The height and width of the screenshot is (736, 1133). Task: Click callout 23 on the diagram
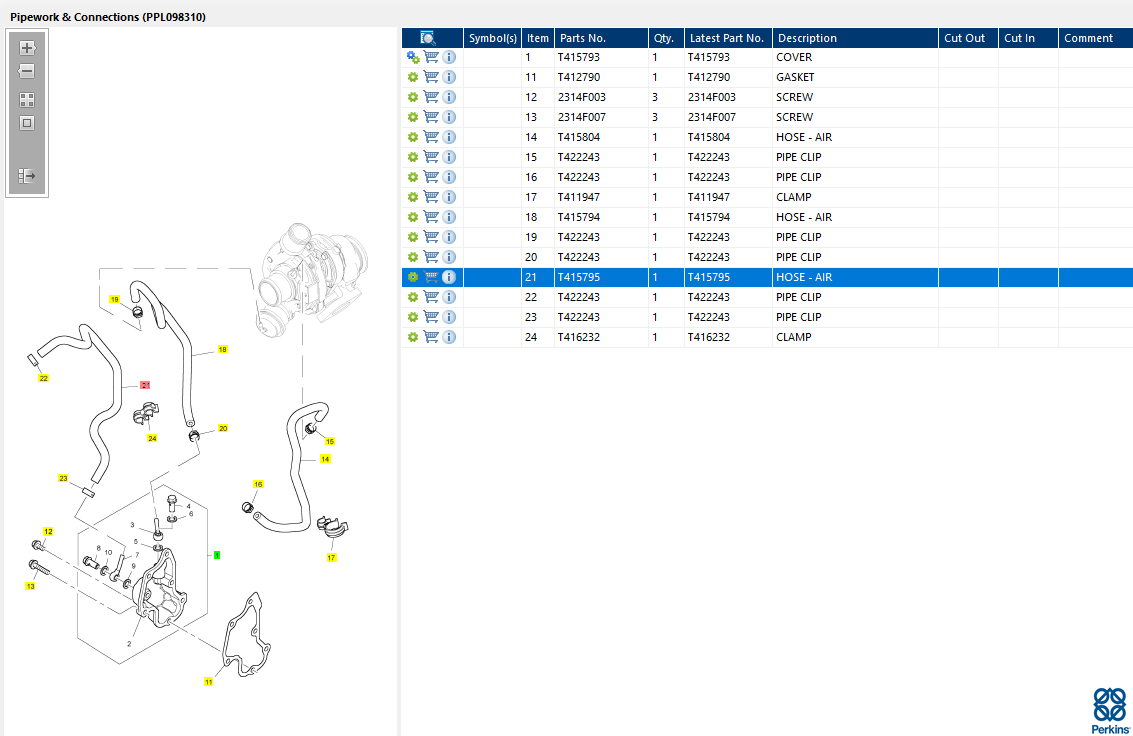click(63, 478)
